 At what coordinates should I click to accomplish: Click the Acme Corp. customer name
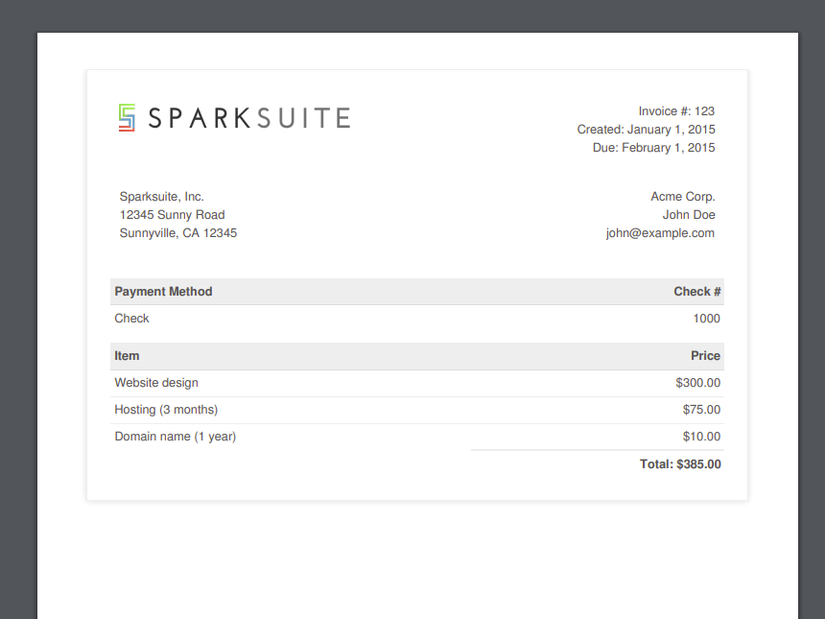[x=683, y=197]
